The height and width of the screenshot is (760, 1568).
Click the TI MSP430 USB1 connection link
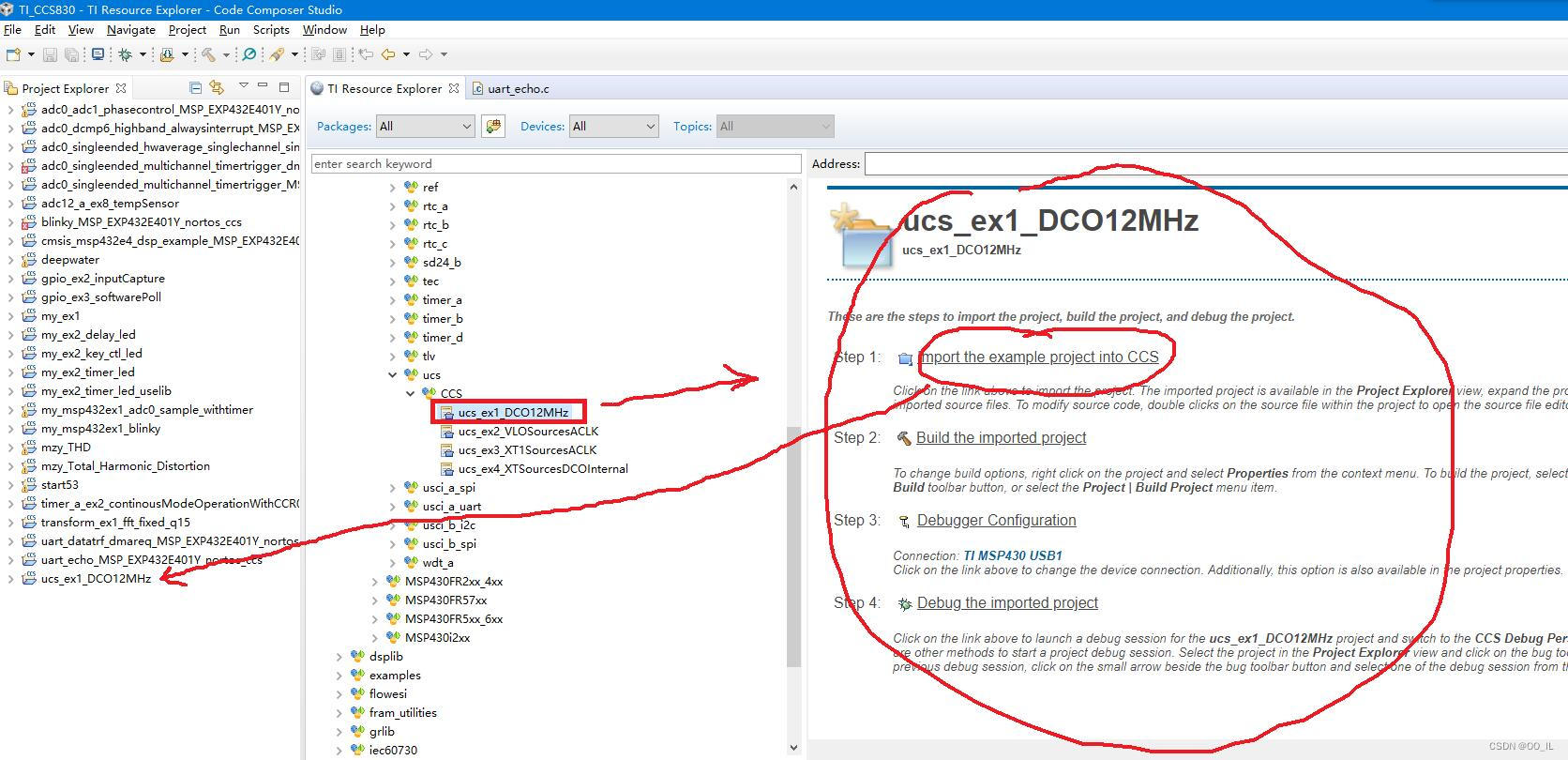1013,555
